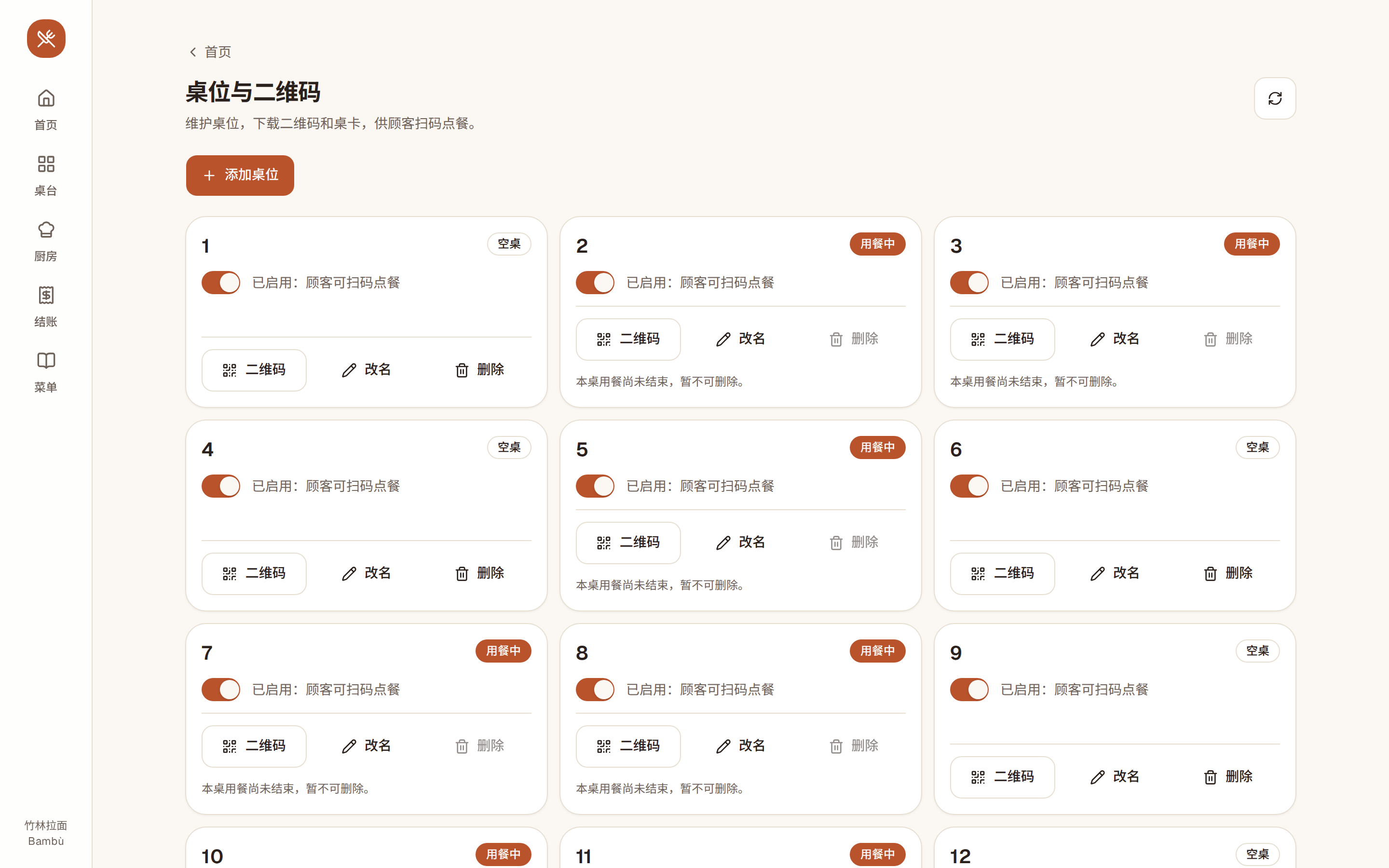Toggle table 4 enabled switch
1389x868 pixels.
[x=221, y=486]
